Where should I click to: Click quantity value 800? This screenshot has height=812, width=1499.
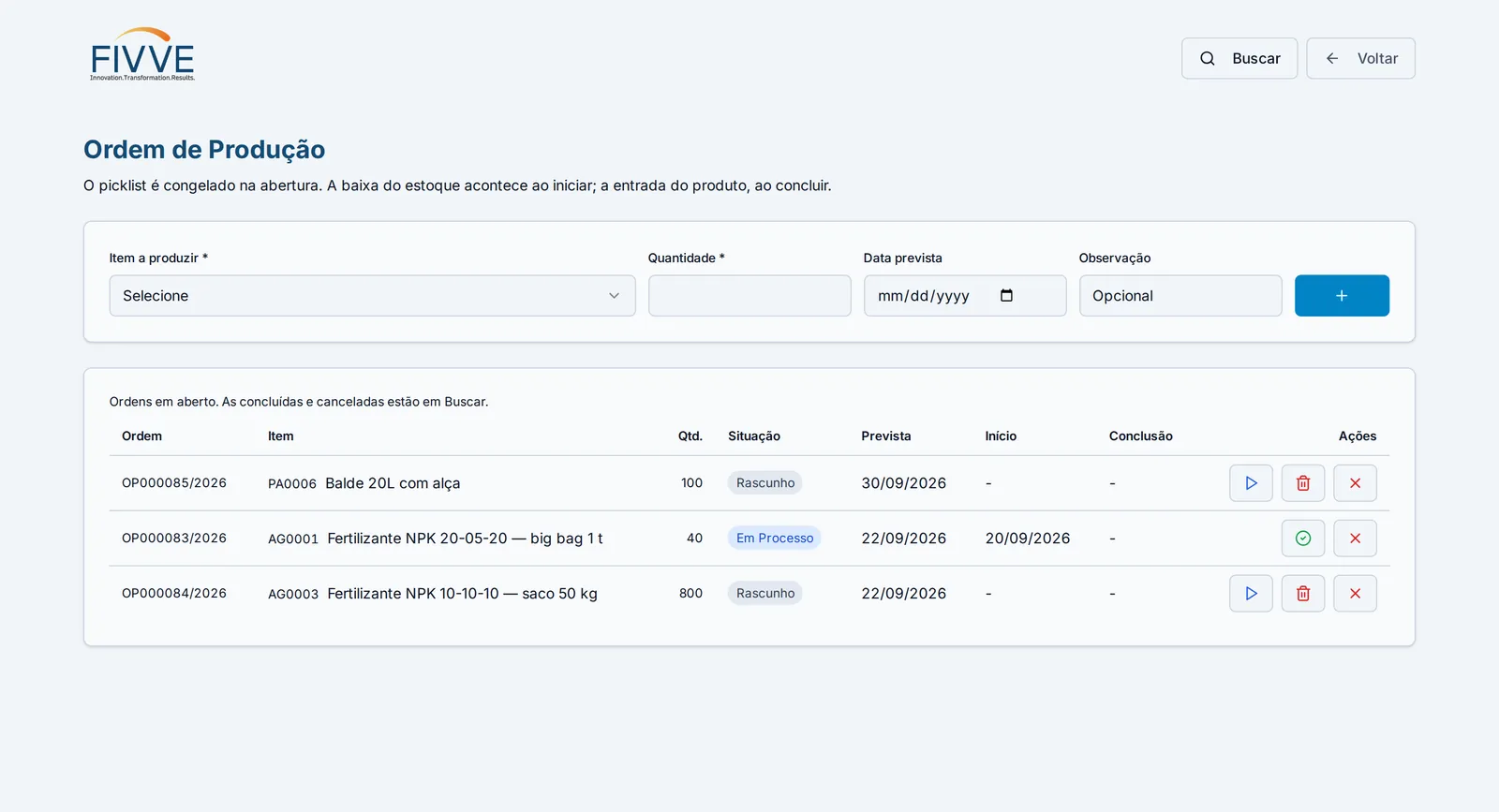(x=690, y=594)
